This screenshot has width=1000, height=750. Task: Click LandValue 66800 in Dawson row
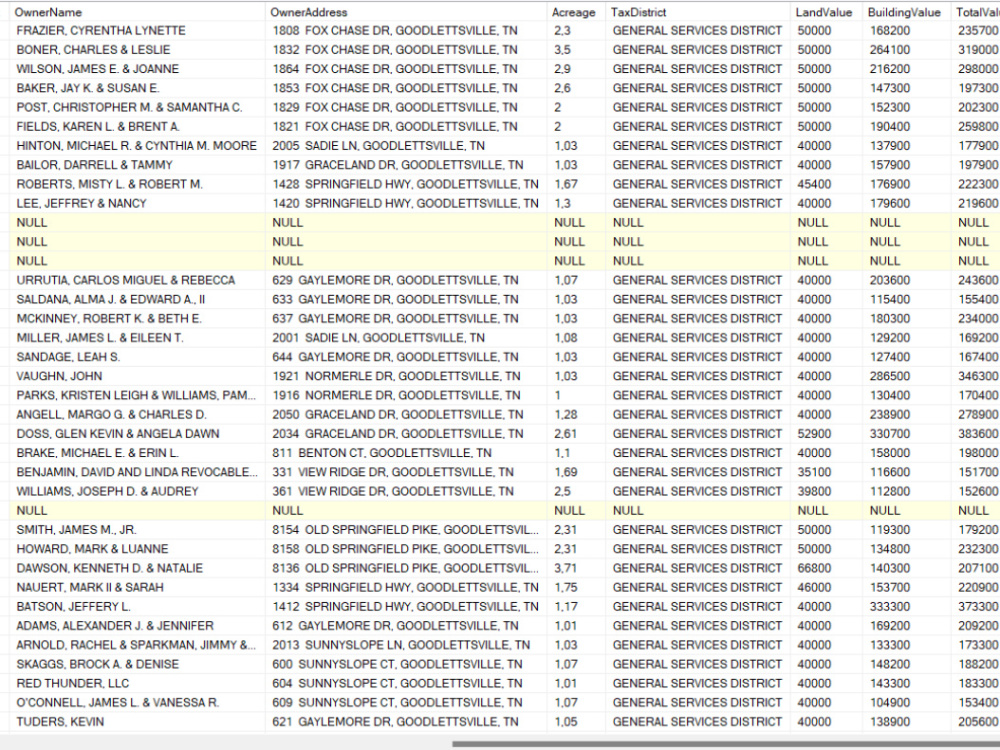[x=827, y=568]
